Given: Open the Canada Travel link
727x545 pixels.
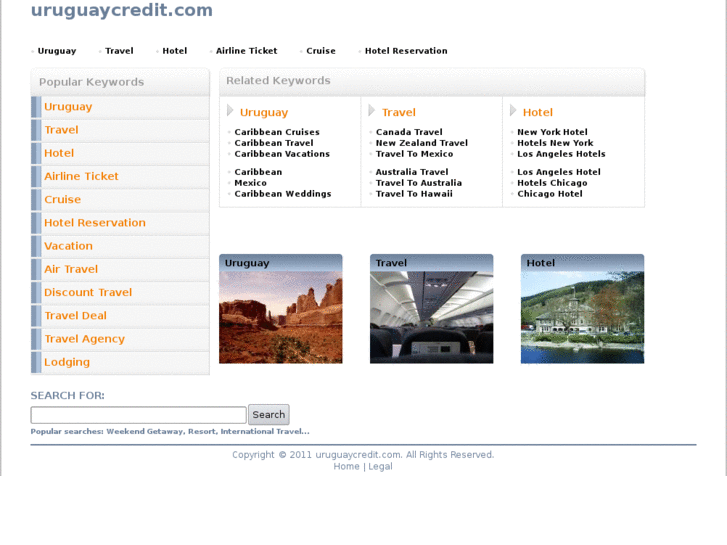Looking at the screenshot, I should coord(409,132).
